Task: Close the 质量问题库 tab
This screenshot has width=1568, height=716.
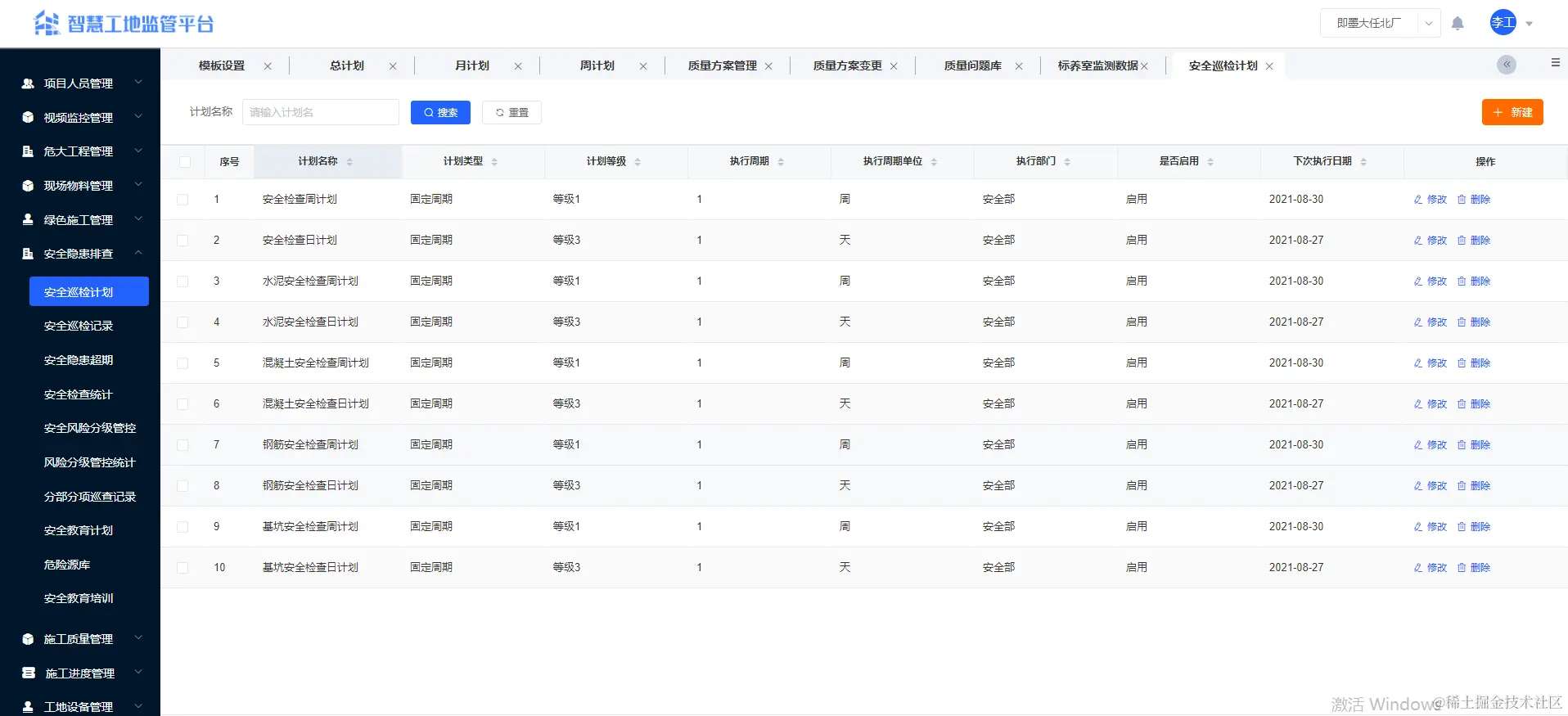Action: [x=1019, y=66]
